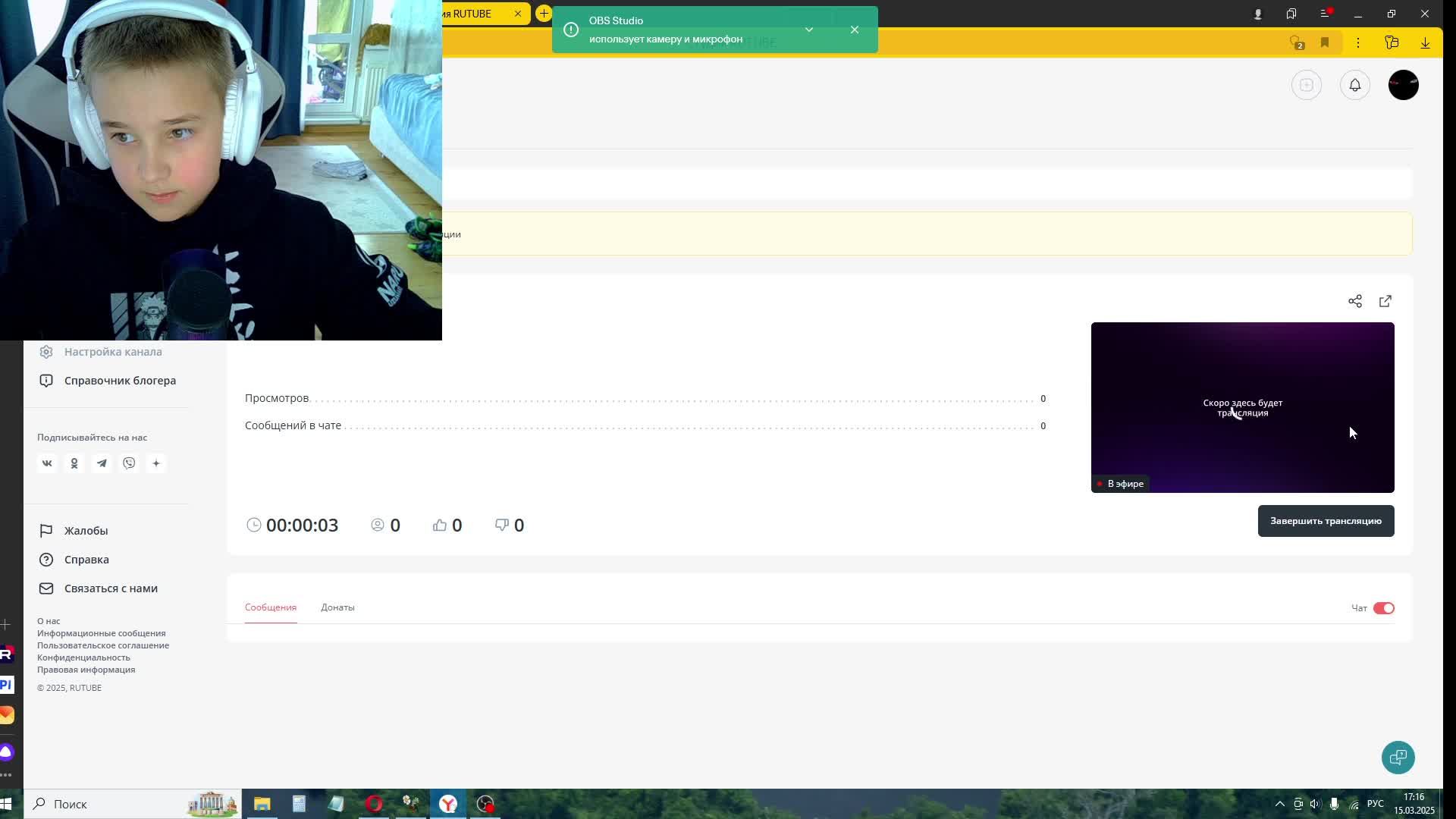Open the Viber social icon

[129, 463]
